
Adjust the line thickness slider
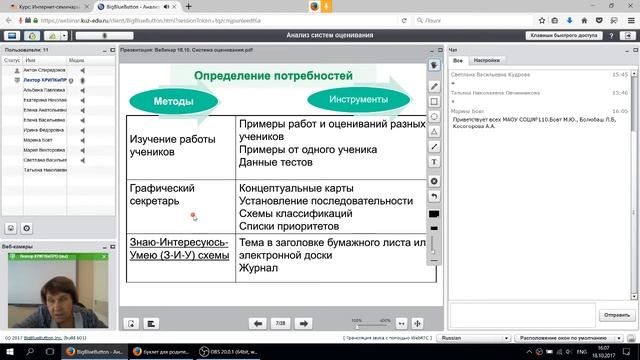(x=433, y=246)
